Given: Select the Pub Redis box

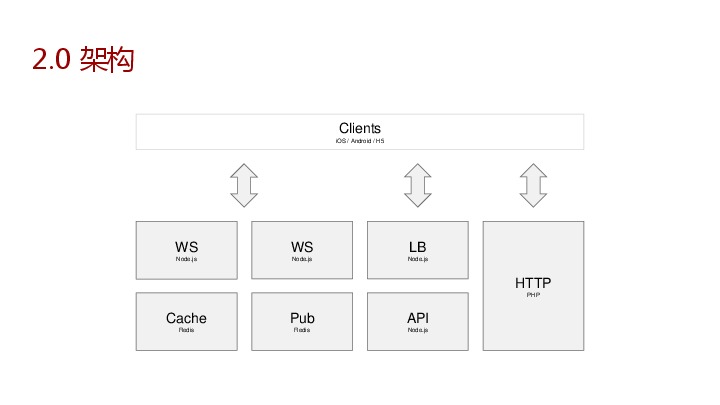Looking at the screenshot, I should pyautogui.click(x=302, y=321).
